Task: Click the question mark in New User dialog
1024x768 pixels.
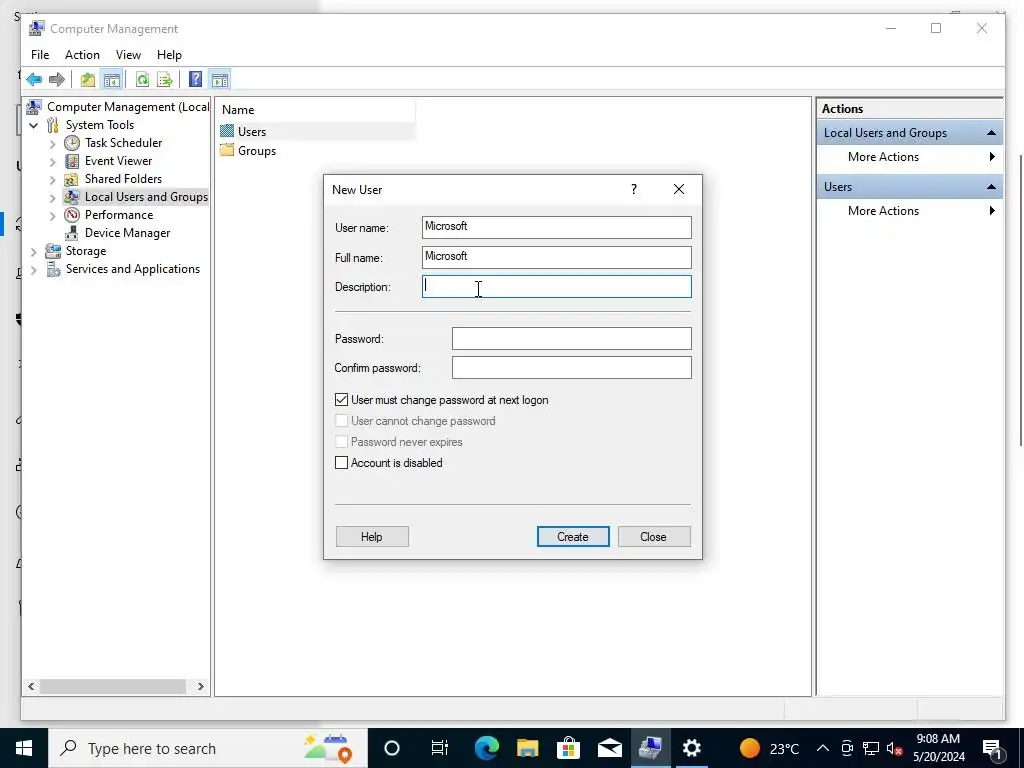Action: coord(633,189)
